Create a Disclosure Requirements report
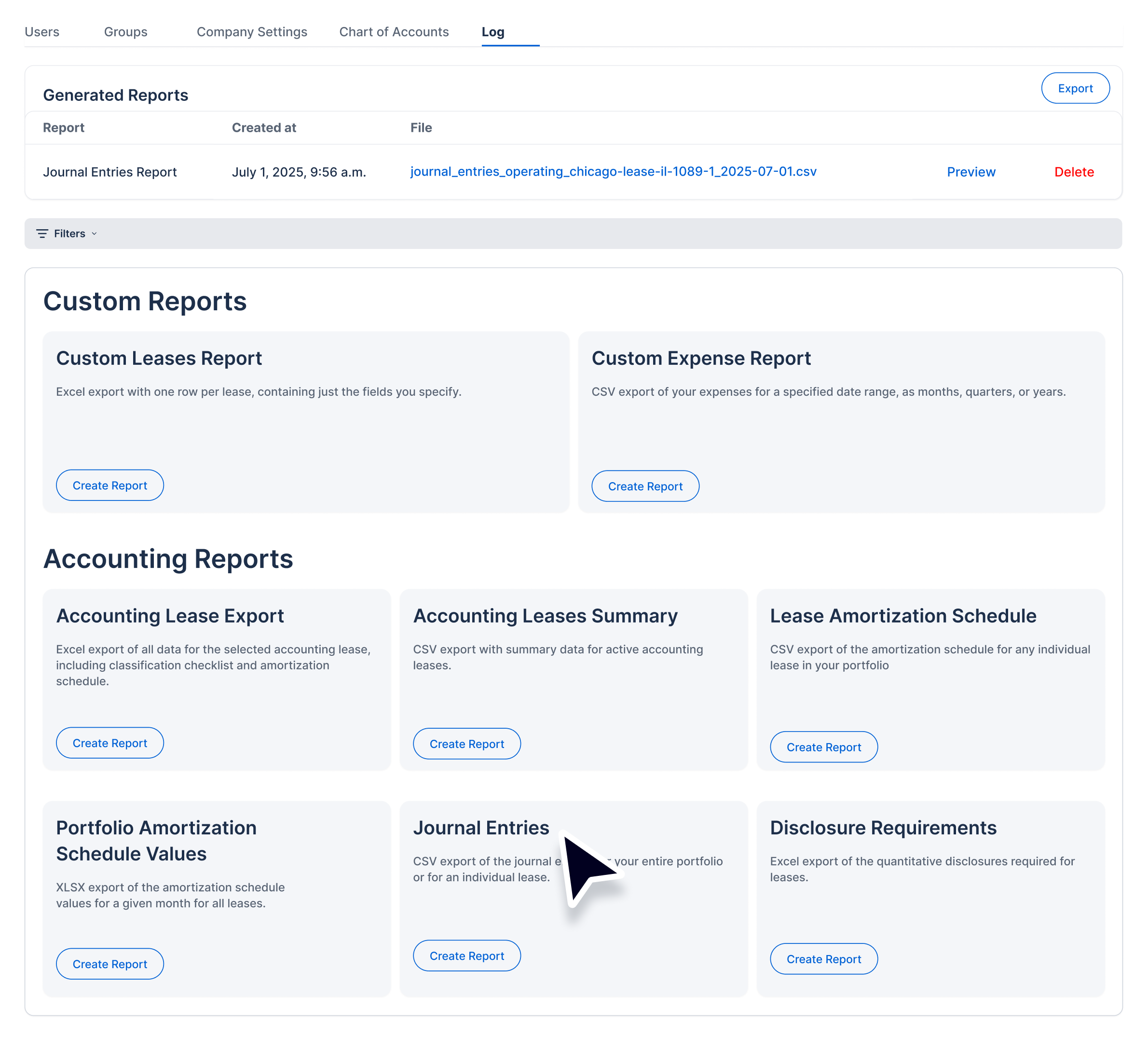1148x1039 pixels. pos(823,959)
